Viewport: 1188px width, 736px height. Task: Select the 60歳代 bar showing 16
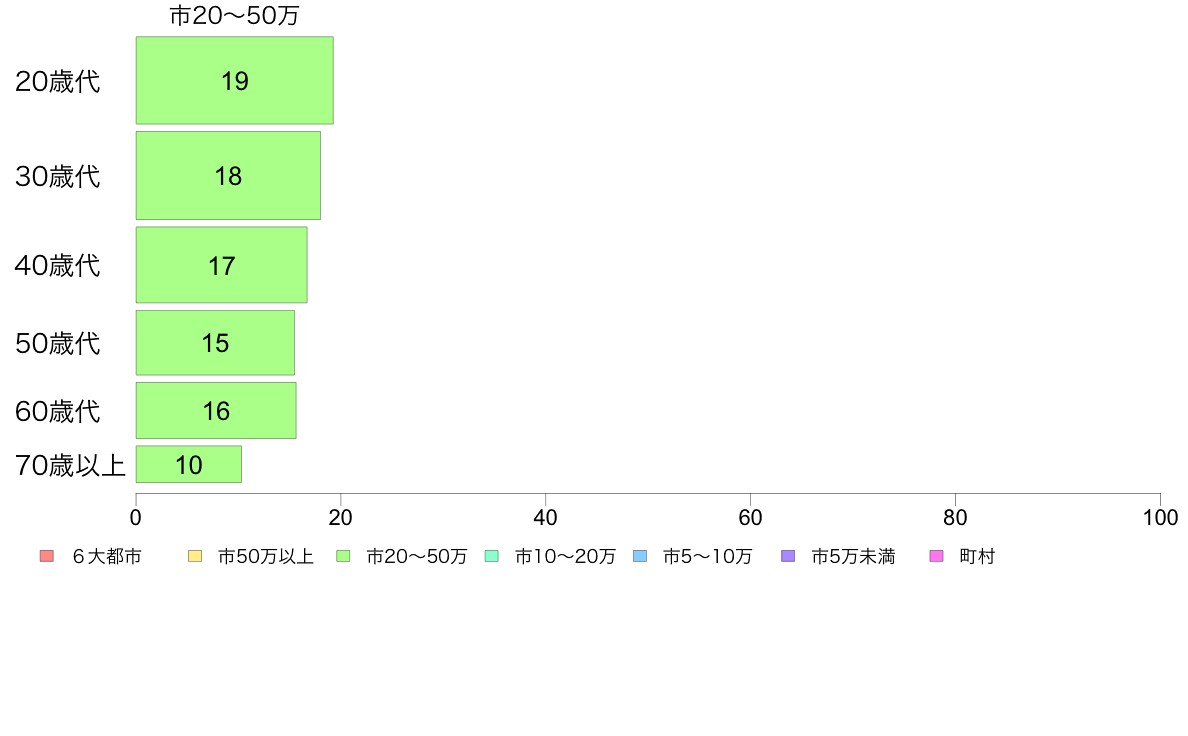[216, 411]
